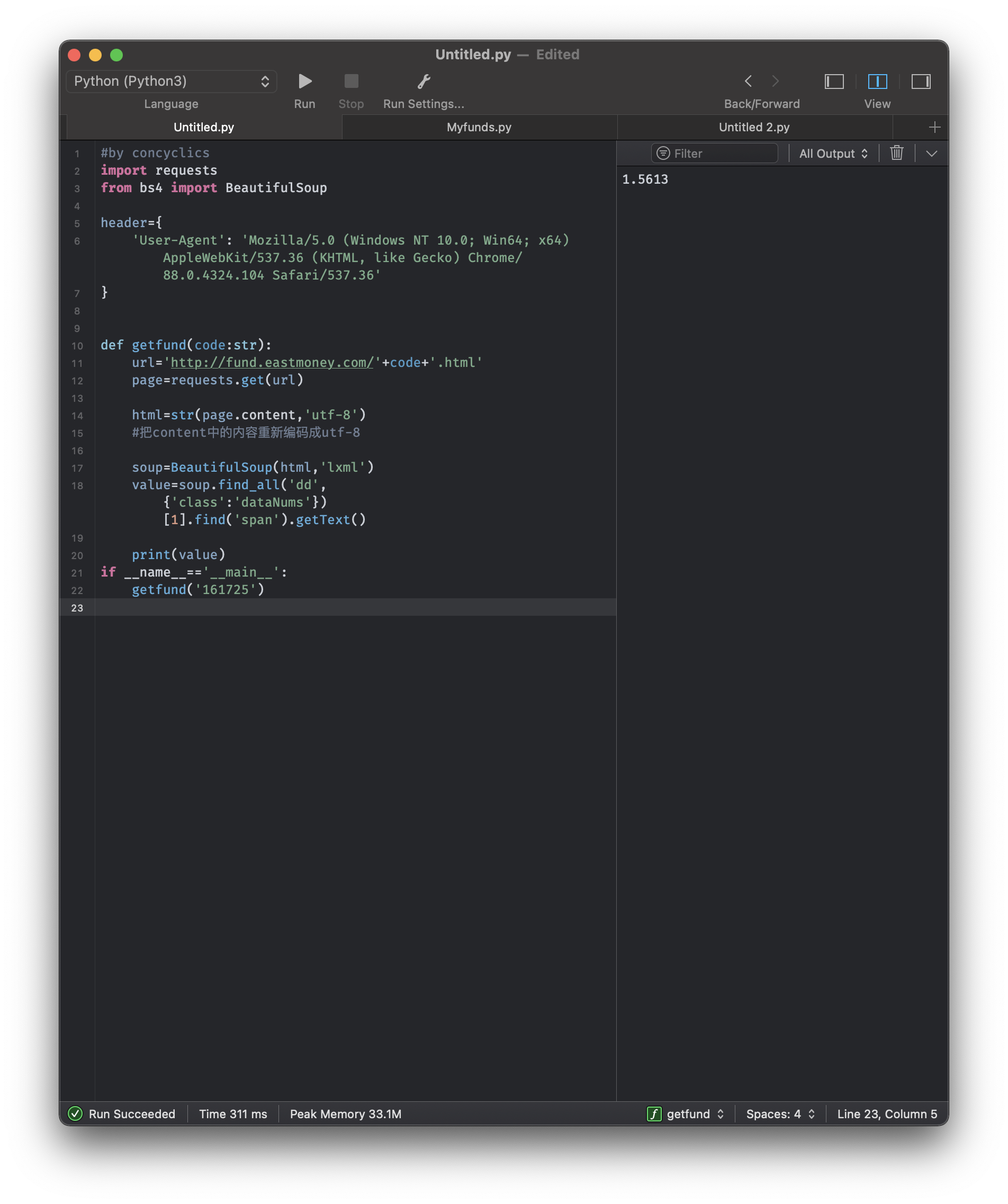Click the 'header={' line
This screenshot has width=1008, height=1204.
(x=132, y=223)
